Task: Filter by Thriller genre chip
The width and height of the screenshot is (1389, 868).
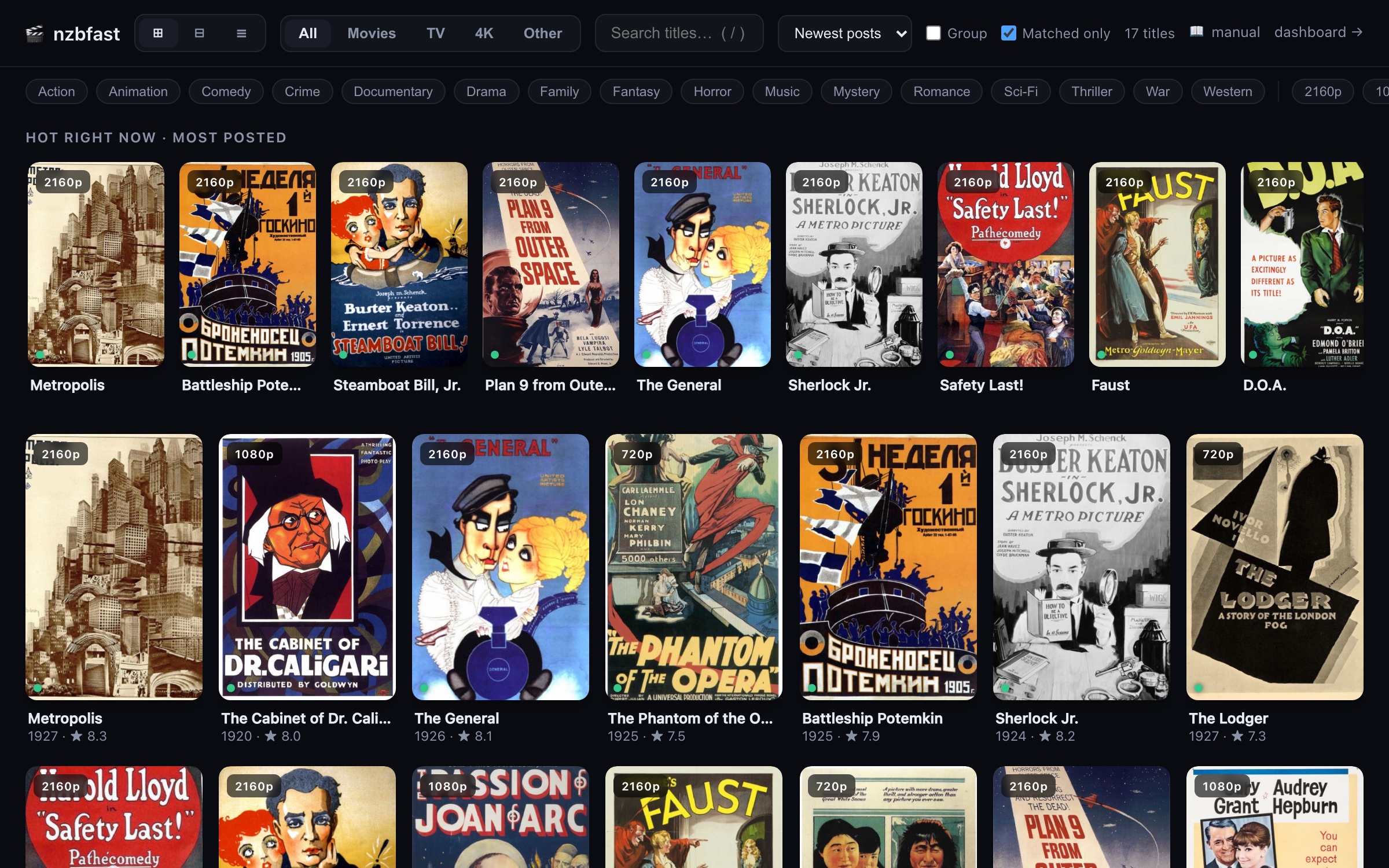Action: point(1092,91)
